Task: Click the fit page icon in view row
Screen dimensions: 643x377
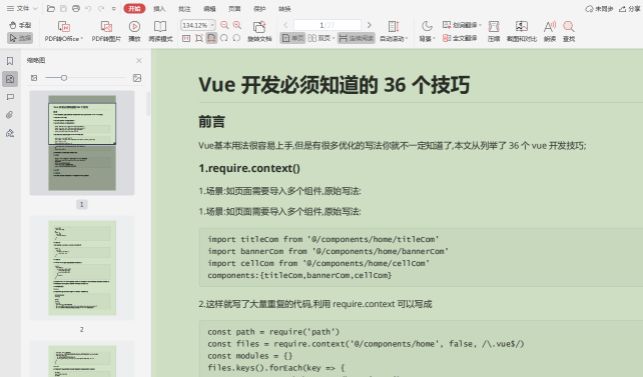Action: [199, 38]
